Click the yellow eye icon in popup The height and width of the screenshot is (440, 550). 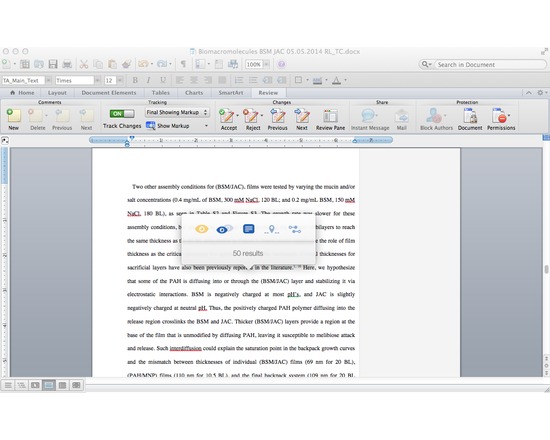pyautogui.click(x=202, y=229)
